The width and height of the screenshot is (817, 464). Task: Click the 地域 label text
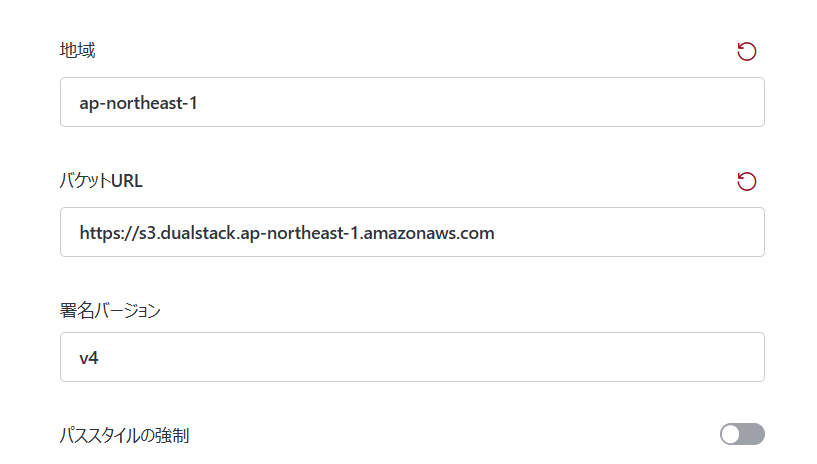(77, 51)
